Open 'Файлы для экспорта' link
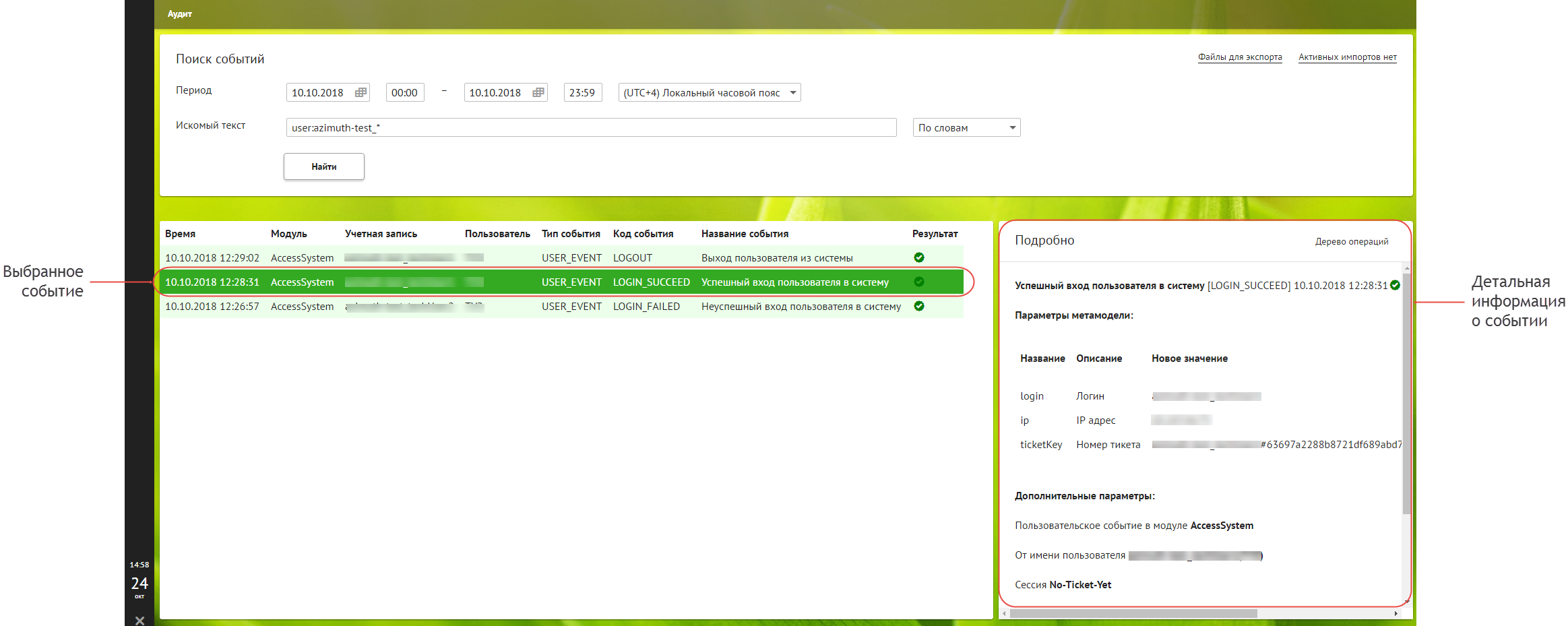The height and width of the screenshot is (626, 1568). tap(1239, 57)
